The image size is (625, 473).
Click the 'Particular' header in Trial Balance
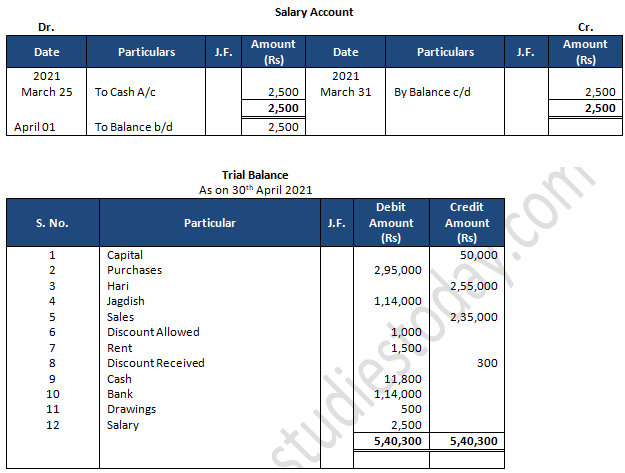pos(210,223)
